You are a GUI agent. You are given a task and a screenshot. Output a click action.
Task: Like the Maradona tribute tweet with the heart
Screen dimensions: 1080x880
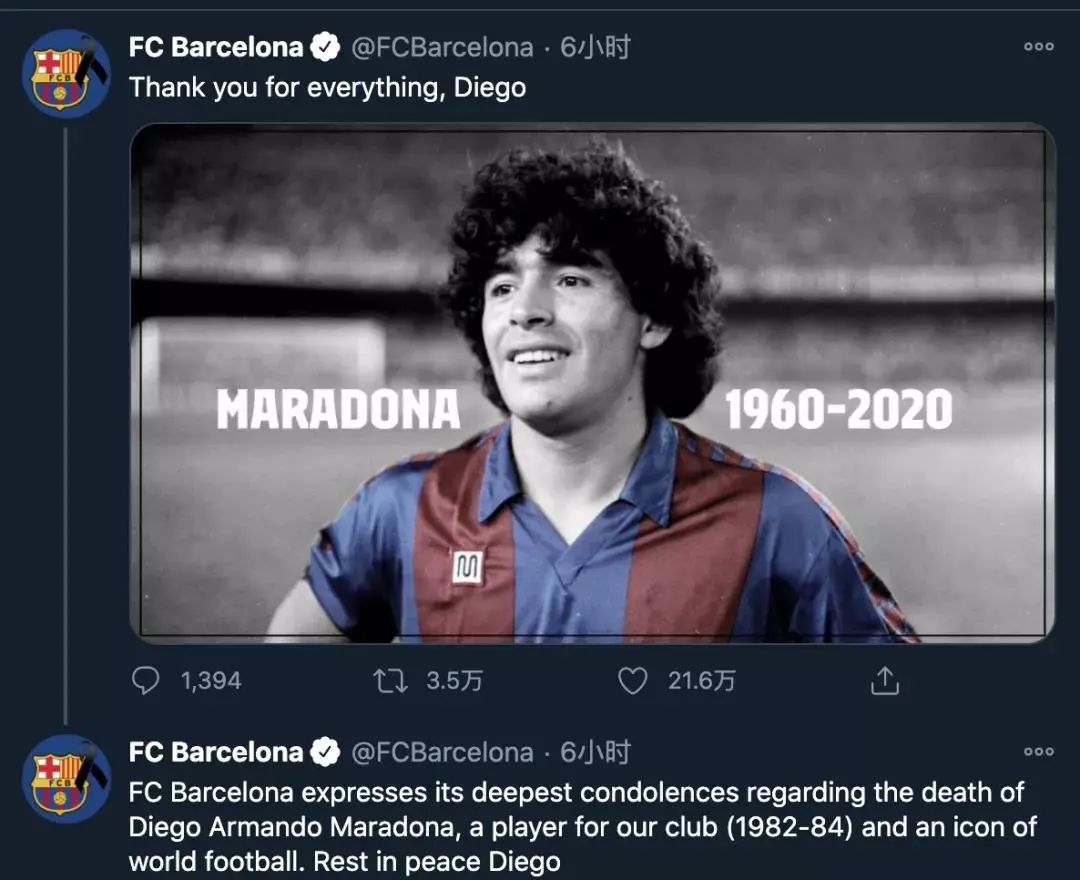point(632,681)
